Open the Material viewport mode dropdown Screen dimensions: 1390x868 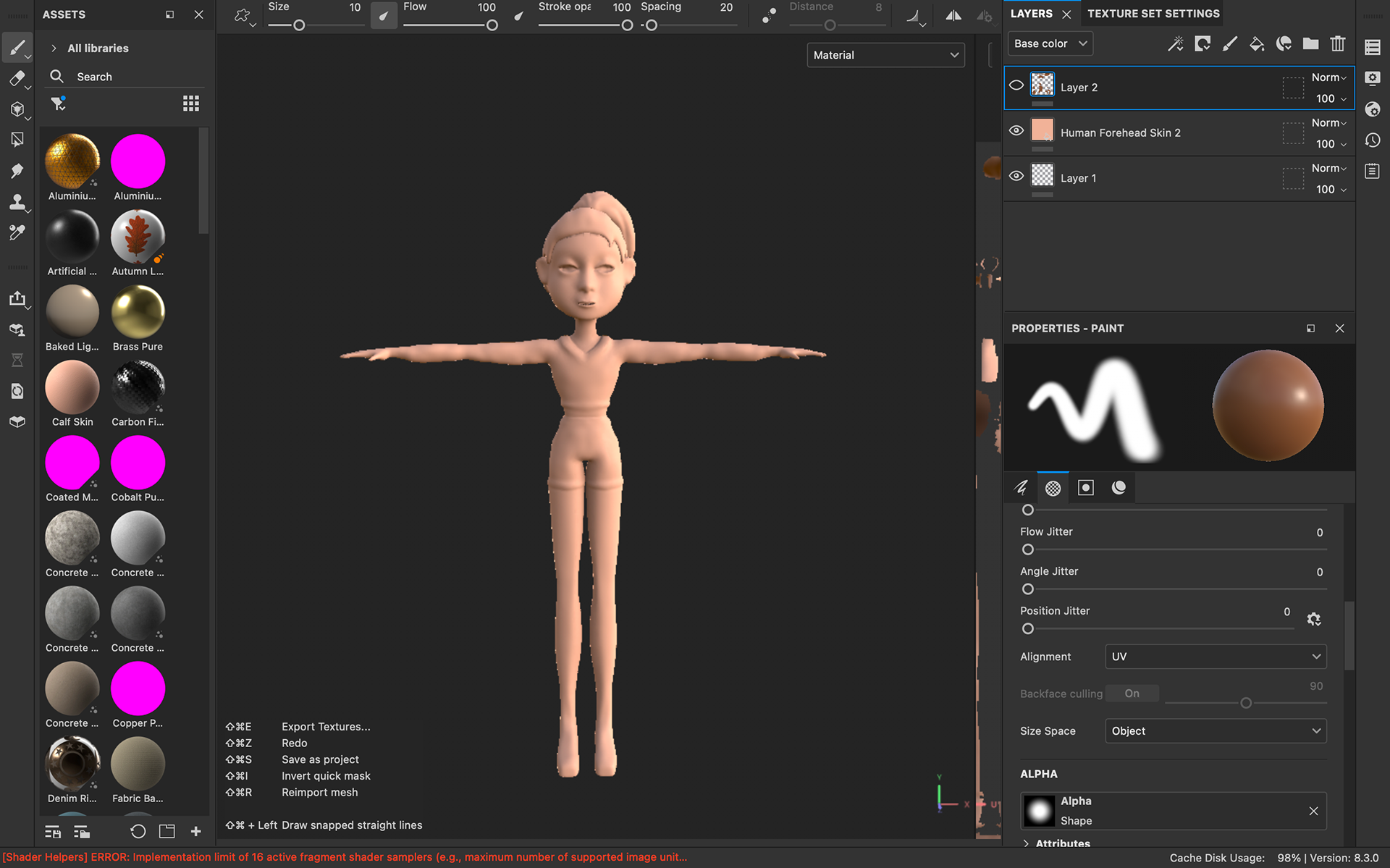point(885,55)
